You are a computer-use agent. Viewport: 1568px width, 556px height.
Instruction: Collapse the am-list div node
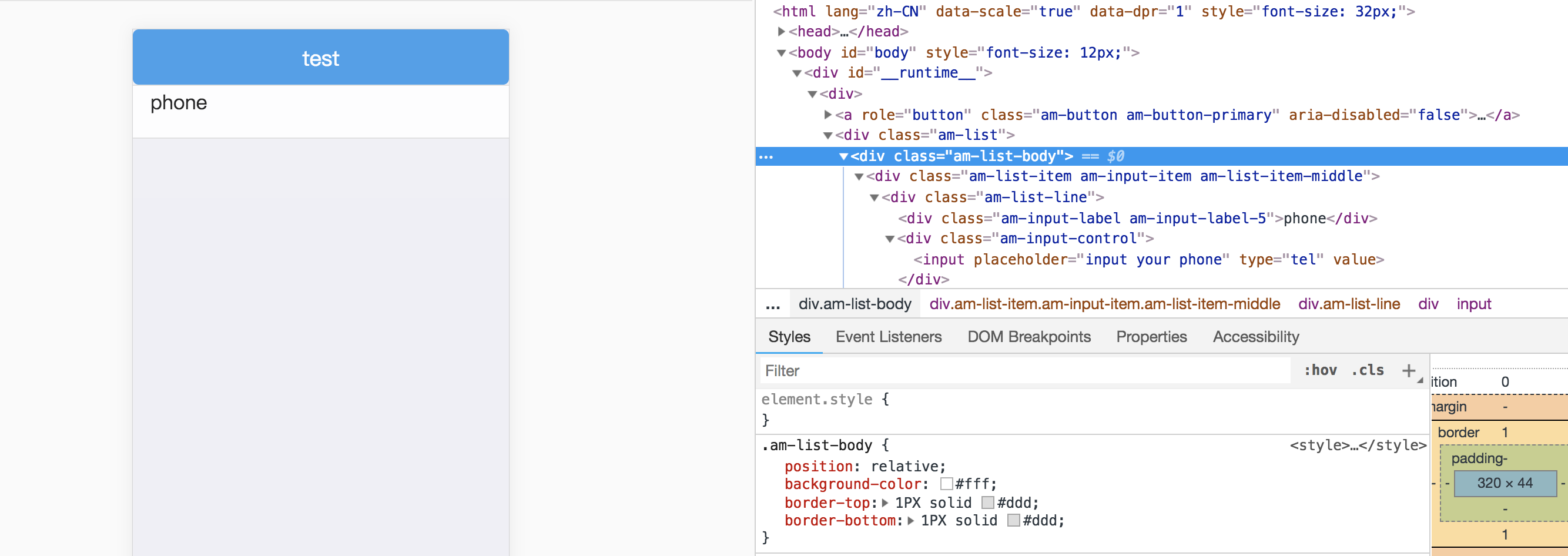(828, 135)
